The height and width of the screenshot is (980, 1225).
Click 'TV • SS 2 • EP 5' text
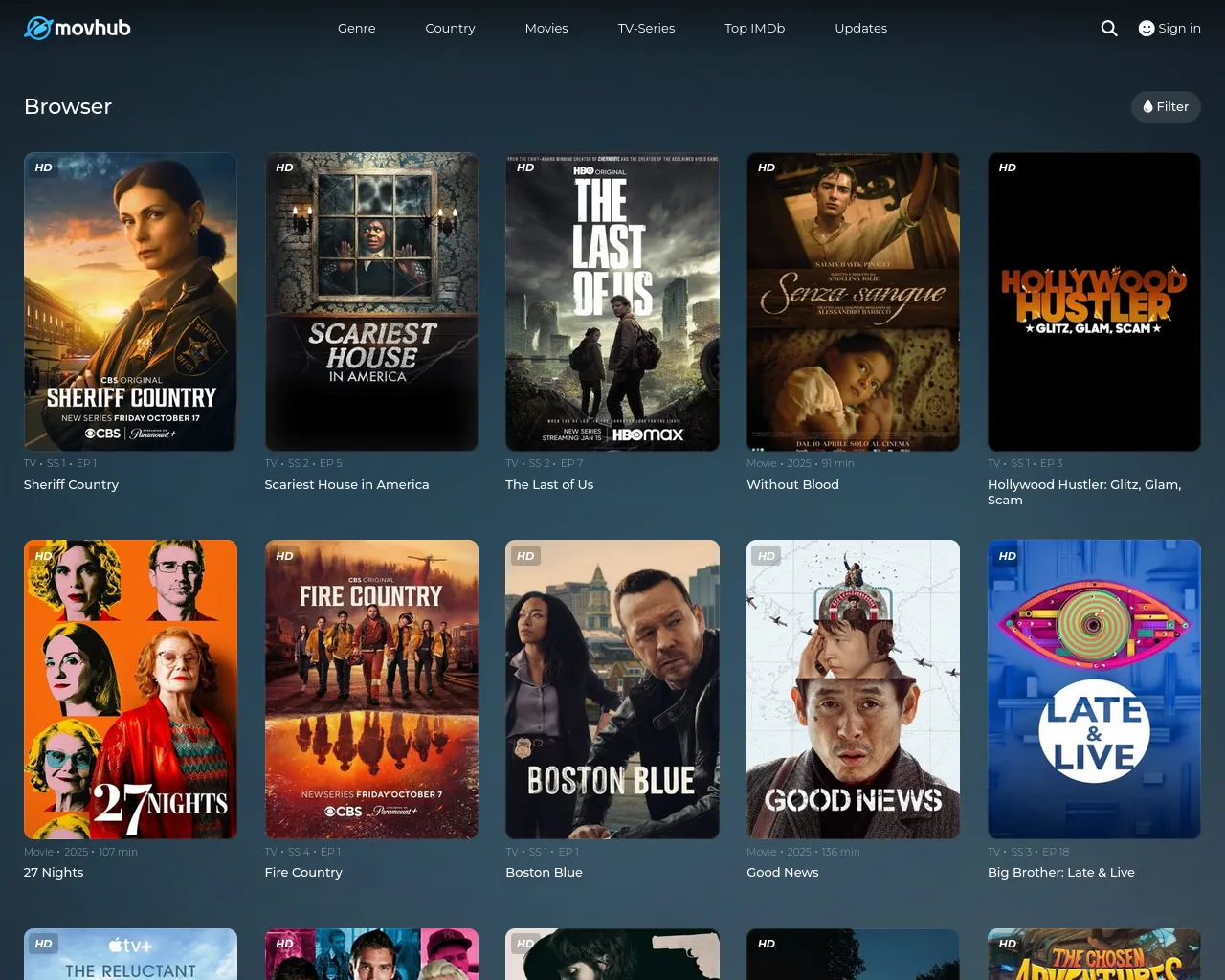303,463
